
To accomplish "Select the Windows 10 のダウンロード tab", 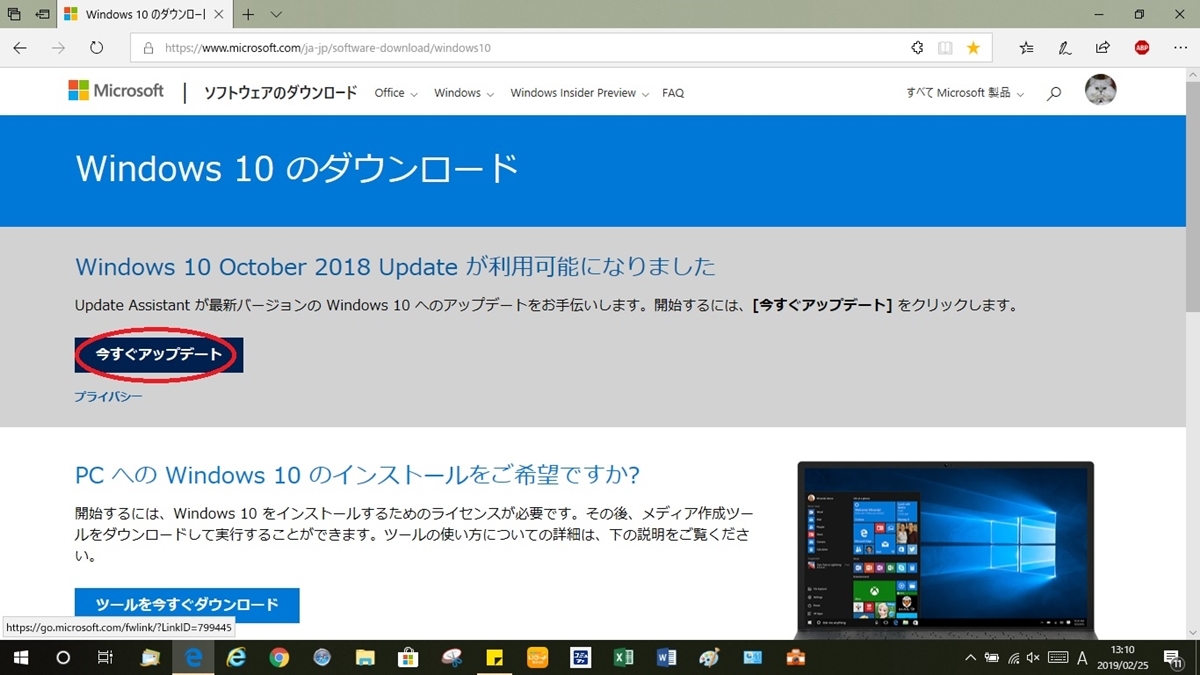I will pyautogui.click(x=145, y=14).
